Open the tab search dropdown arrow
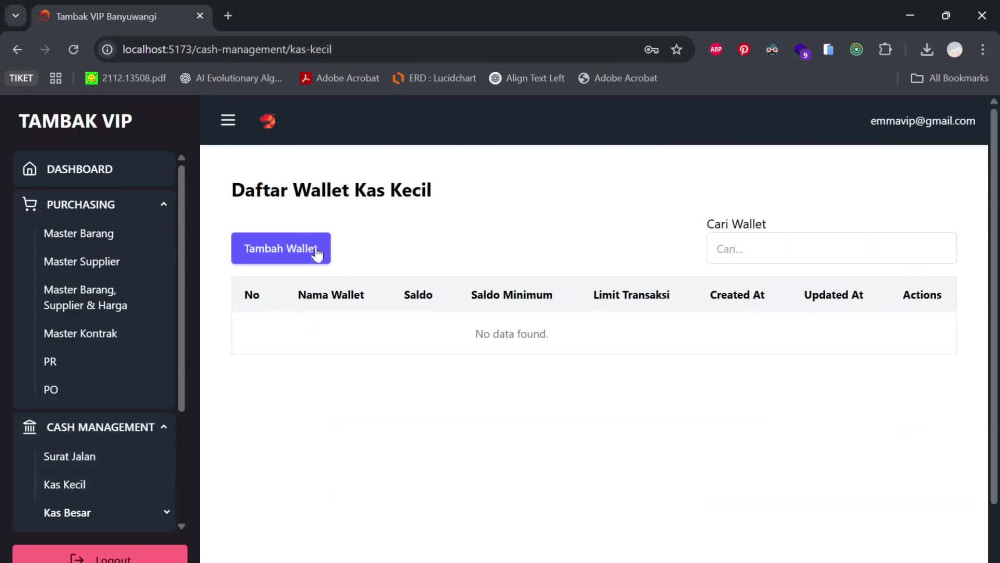Image resolution: width=1000 pixels, height=563 pixels. [15, 16]
